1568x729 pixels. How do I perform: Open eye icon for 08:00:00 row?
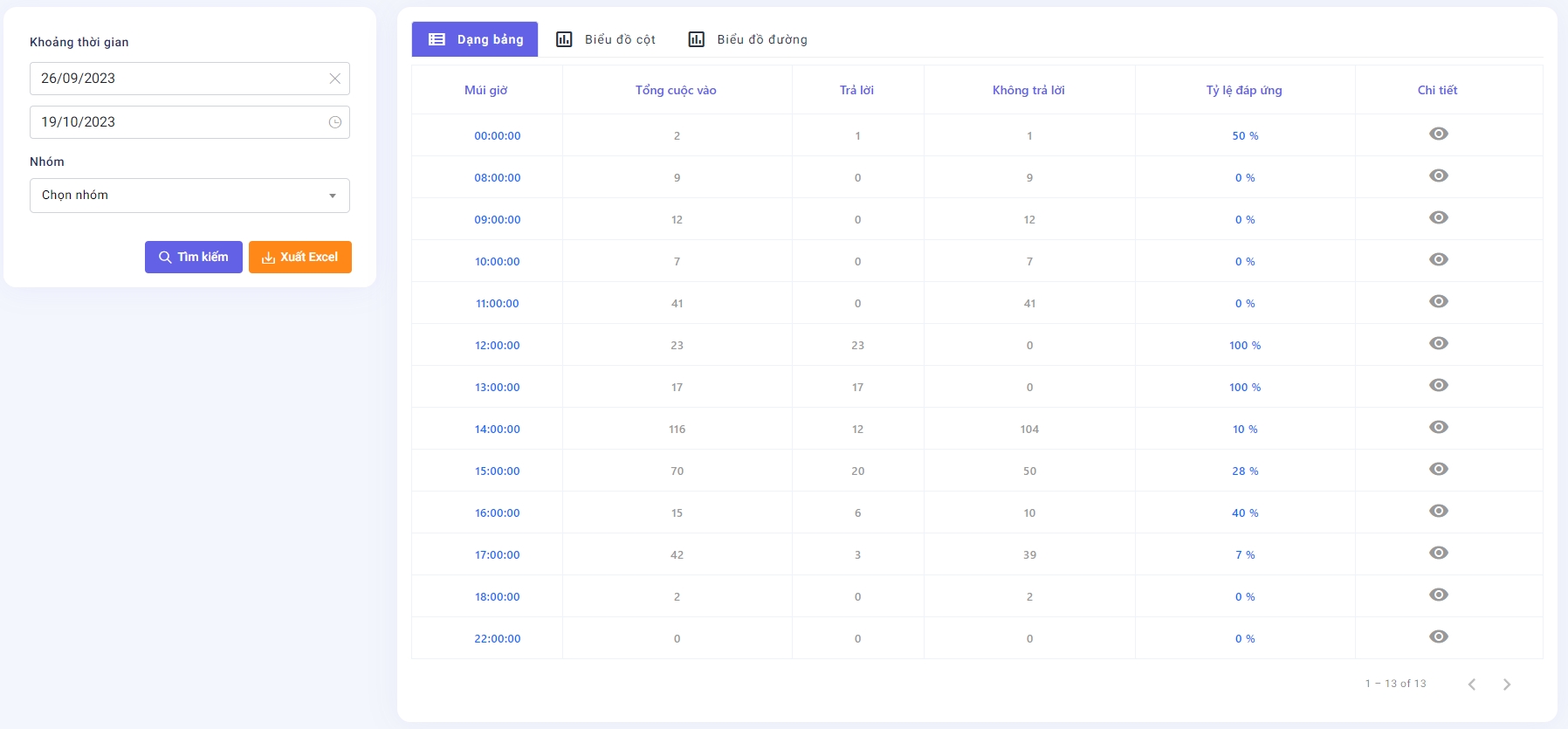(1438, 175)
